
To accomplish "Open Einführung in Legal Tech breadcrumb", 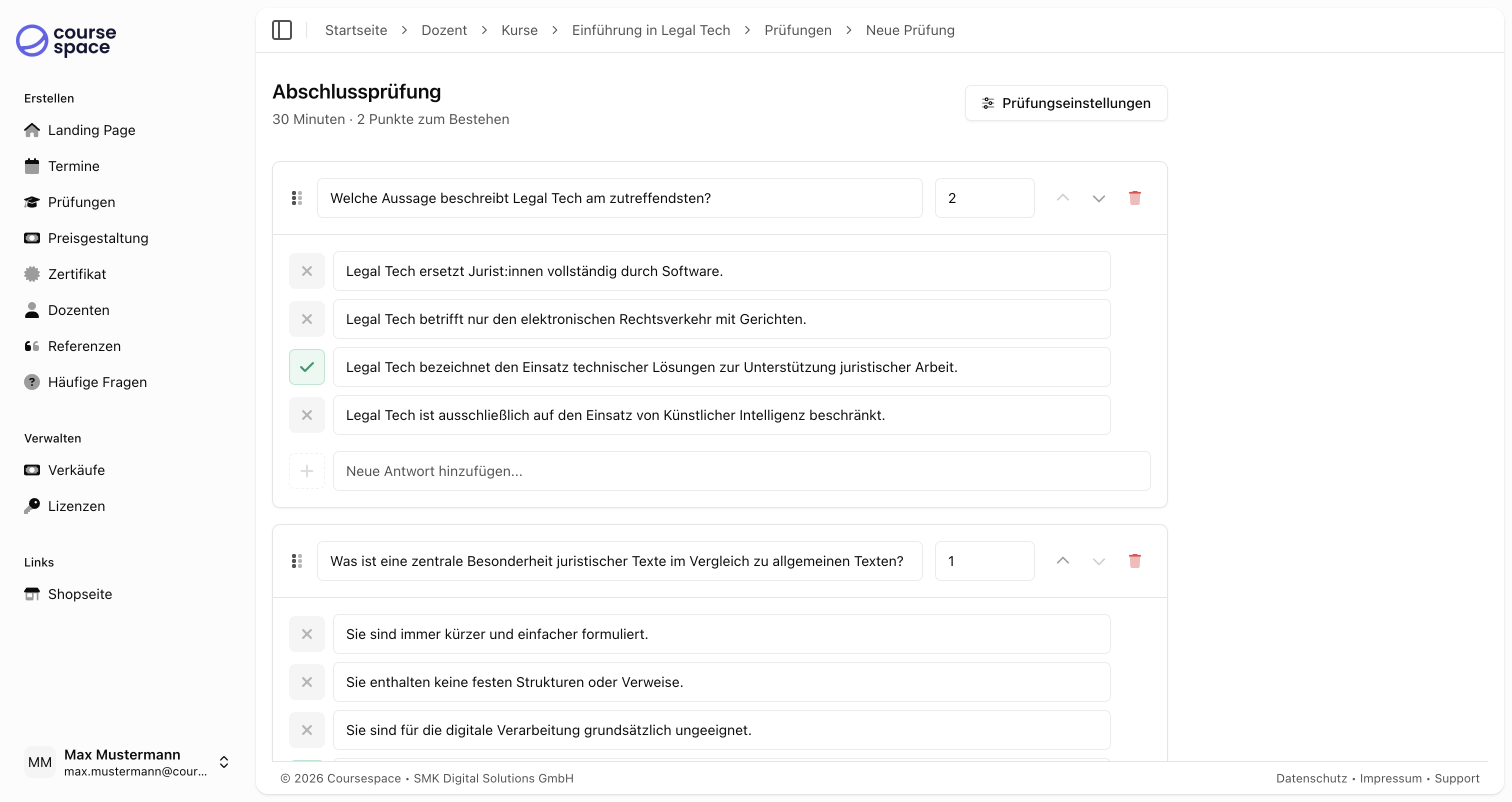I will point(650,30).
